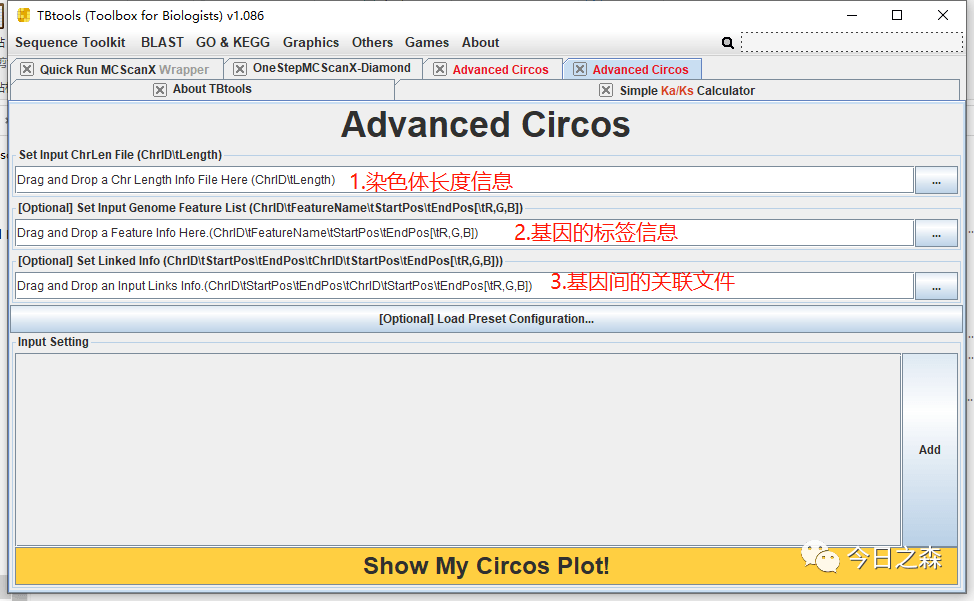Click the Input Links Info field
The image size is (974, 601).
(464, 286)
